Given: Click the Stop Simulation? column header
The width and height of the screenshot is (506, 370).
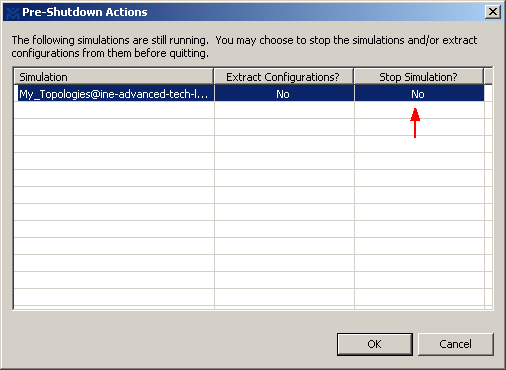Looking at the screenshot, I should pyautogui.click(x=418, y=77).
